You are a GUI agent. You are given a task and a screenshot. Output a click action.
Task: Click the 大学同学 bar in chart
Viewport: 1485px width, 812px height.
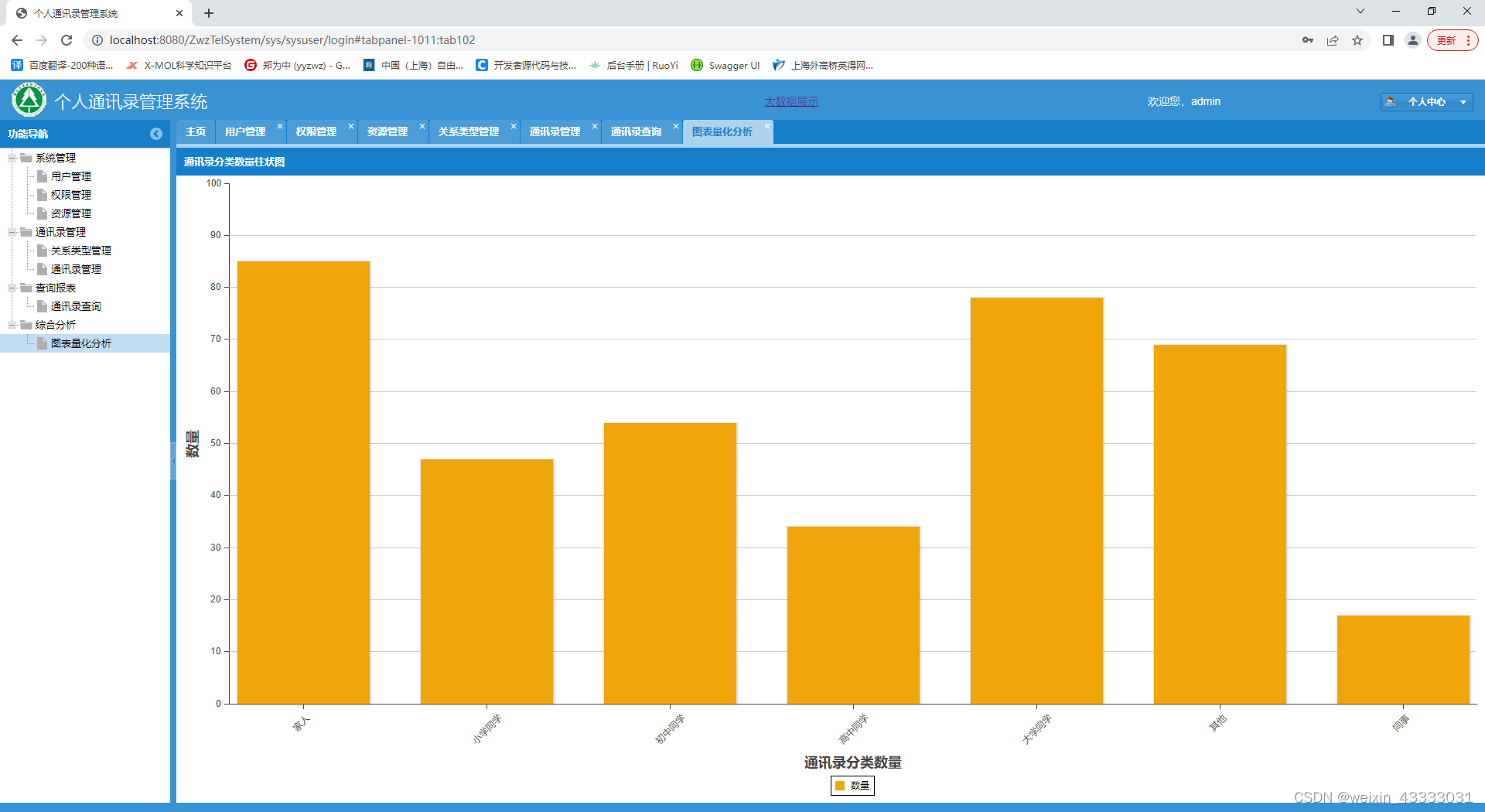click(x=1036, y=500)
